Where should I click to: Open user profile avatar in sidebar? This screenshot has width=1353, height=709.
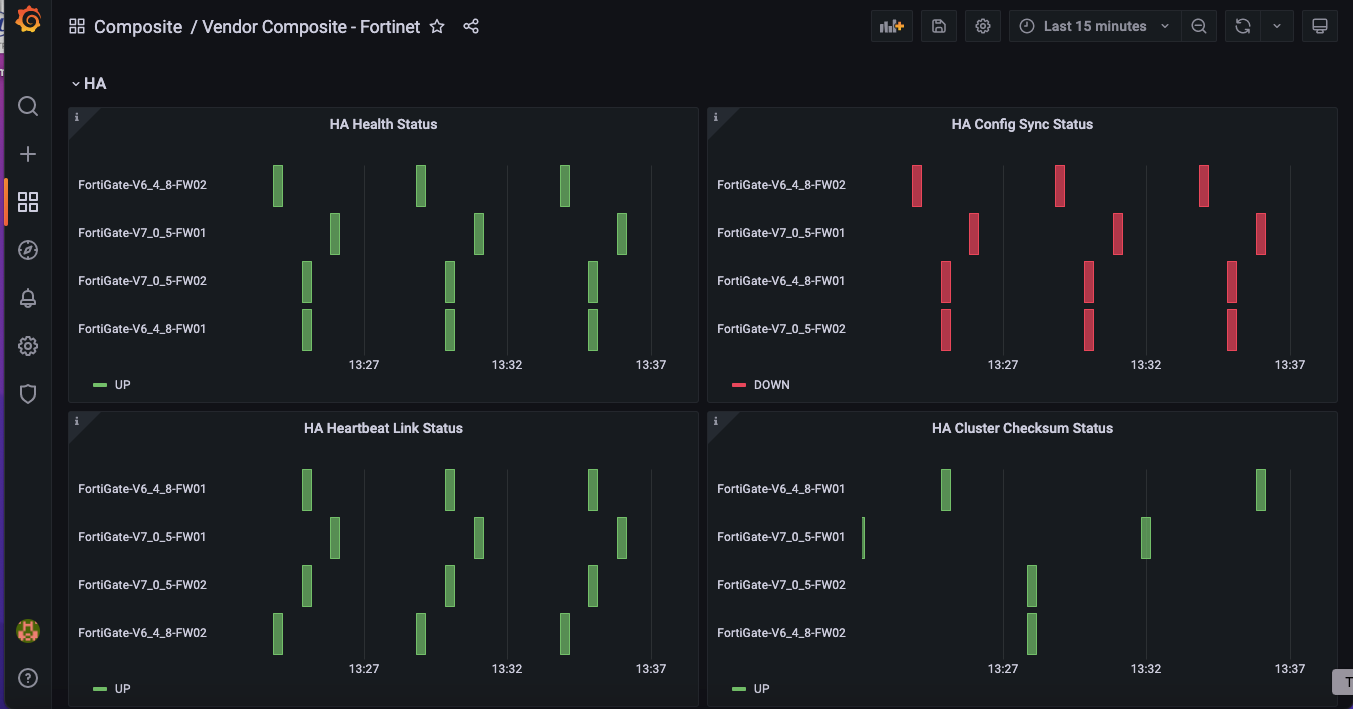pos(28,630)
